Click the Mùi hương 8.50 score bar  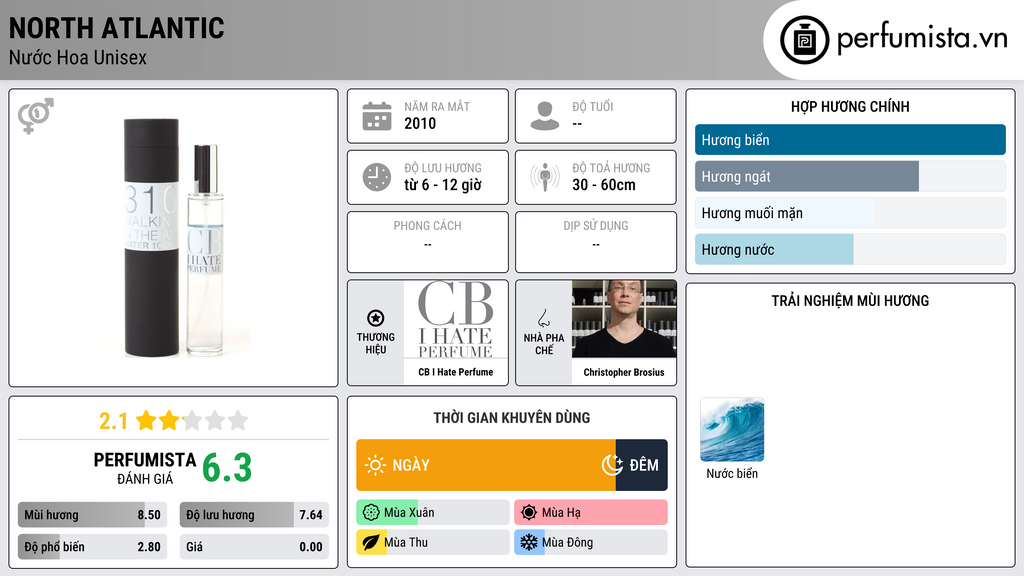click(92, 515)
